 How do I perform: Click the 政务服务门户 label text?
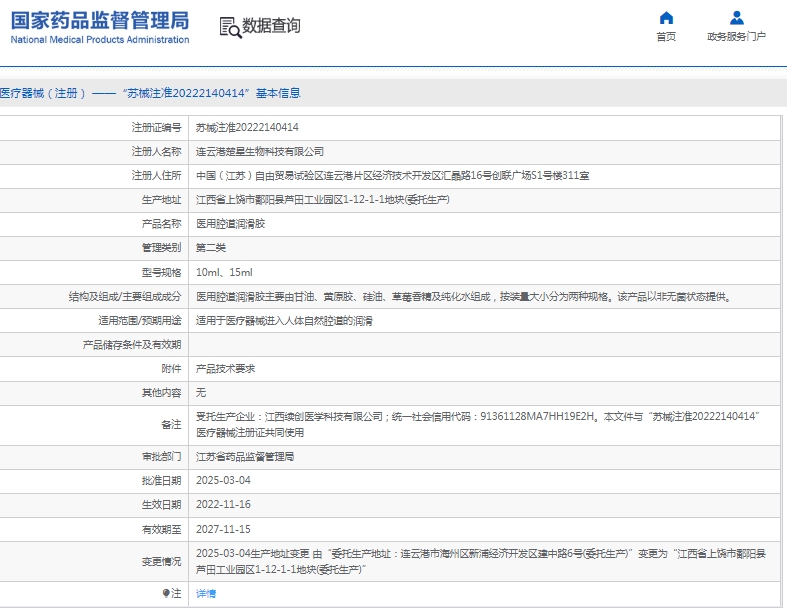click(x=736, y=37)
